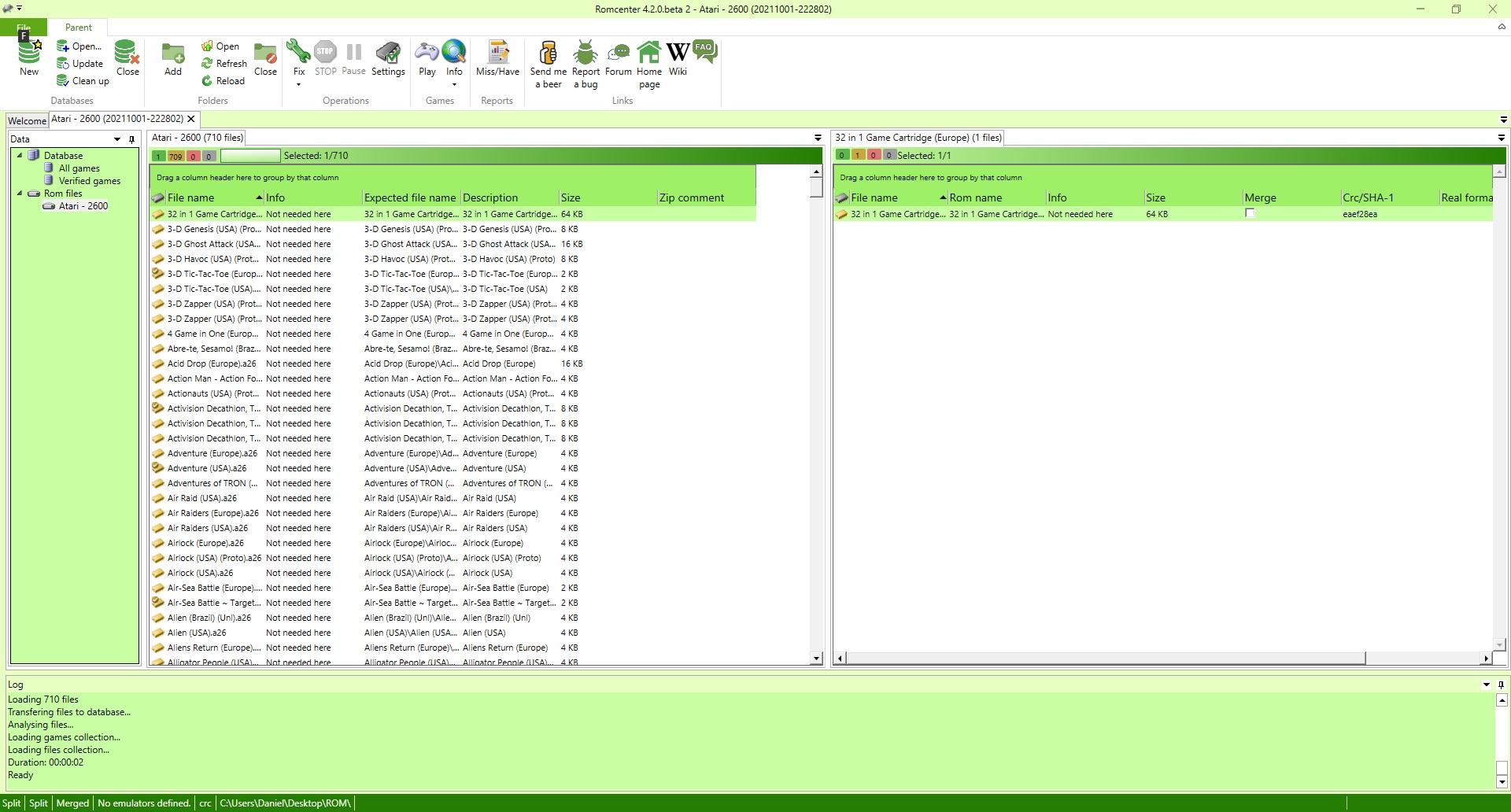
Task: Open the File ribbon tab
Action: click(x=24, y=27)
